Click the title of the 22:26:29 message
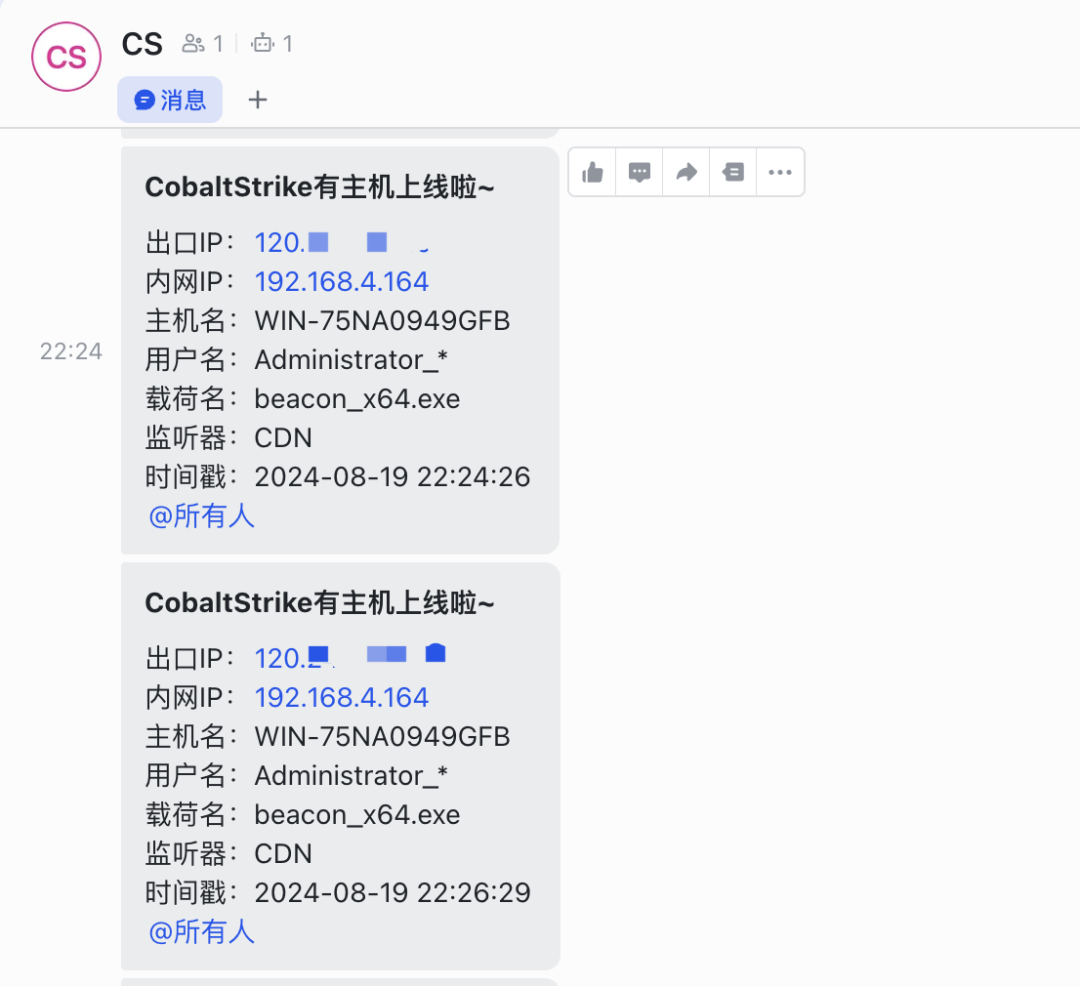 320,603
